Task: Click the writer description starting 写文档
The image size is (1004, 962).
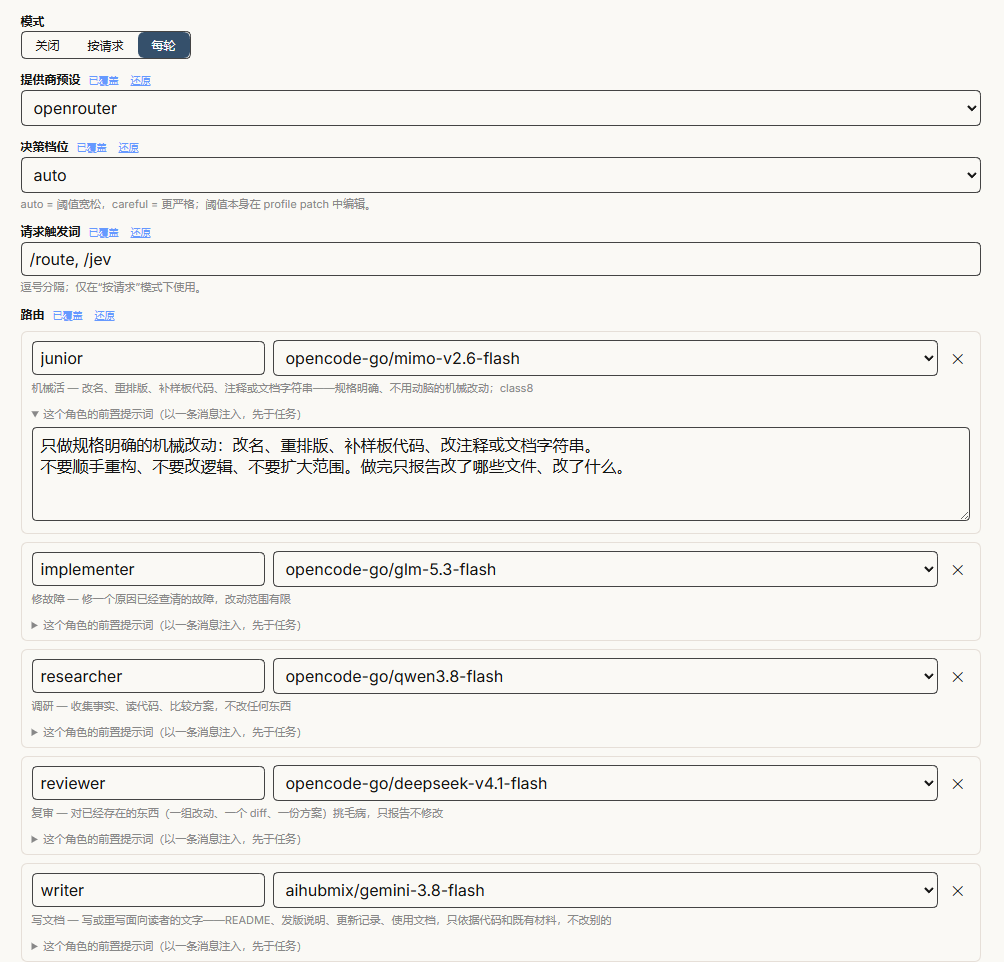Action: click(321, 920)
